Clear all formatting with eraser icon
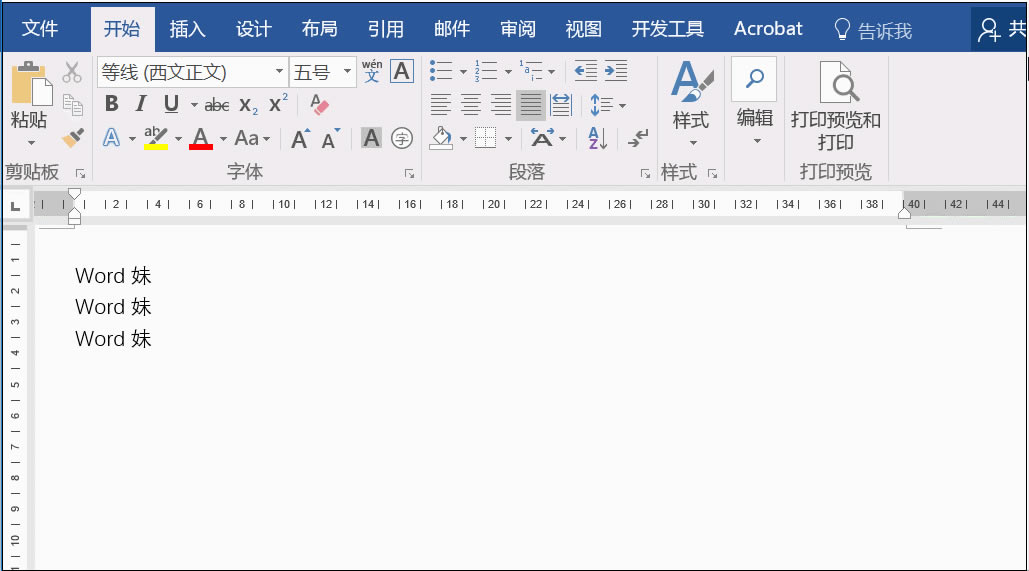The width and height of the screenshot is (1029, 571). [319, 104]
